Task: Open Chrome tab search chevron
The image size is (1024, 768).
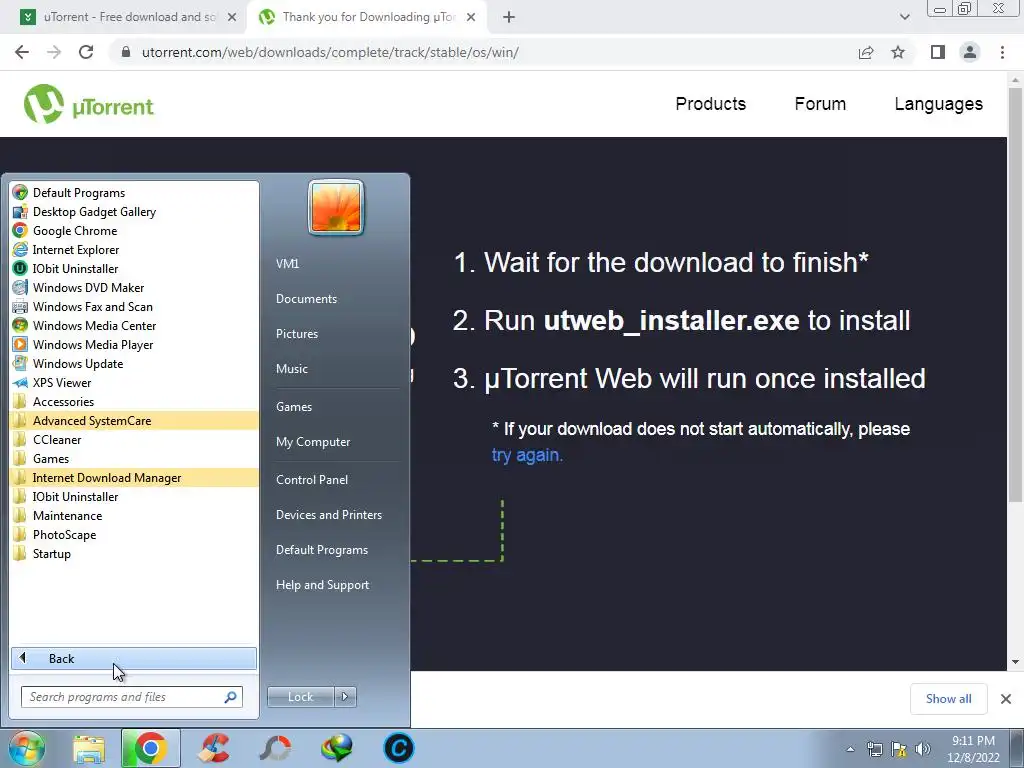Action: click(x=904, y=17)
